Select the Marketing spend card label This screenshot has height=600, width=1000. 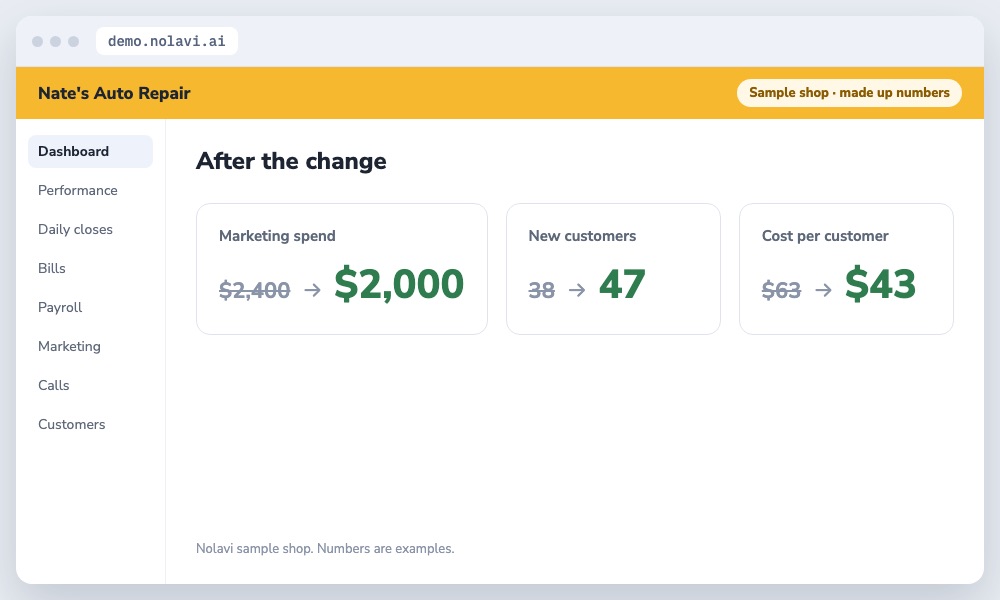point(277,235)
